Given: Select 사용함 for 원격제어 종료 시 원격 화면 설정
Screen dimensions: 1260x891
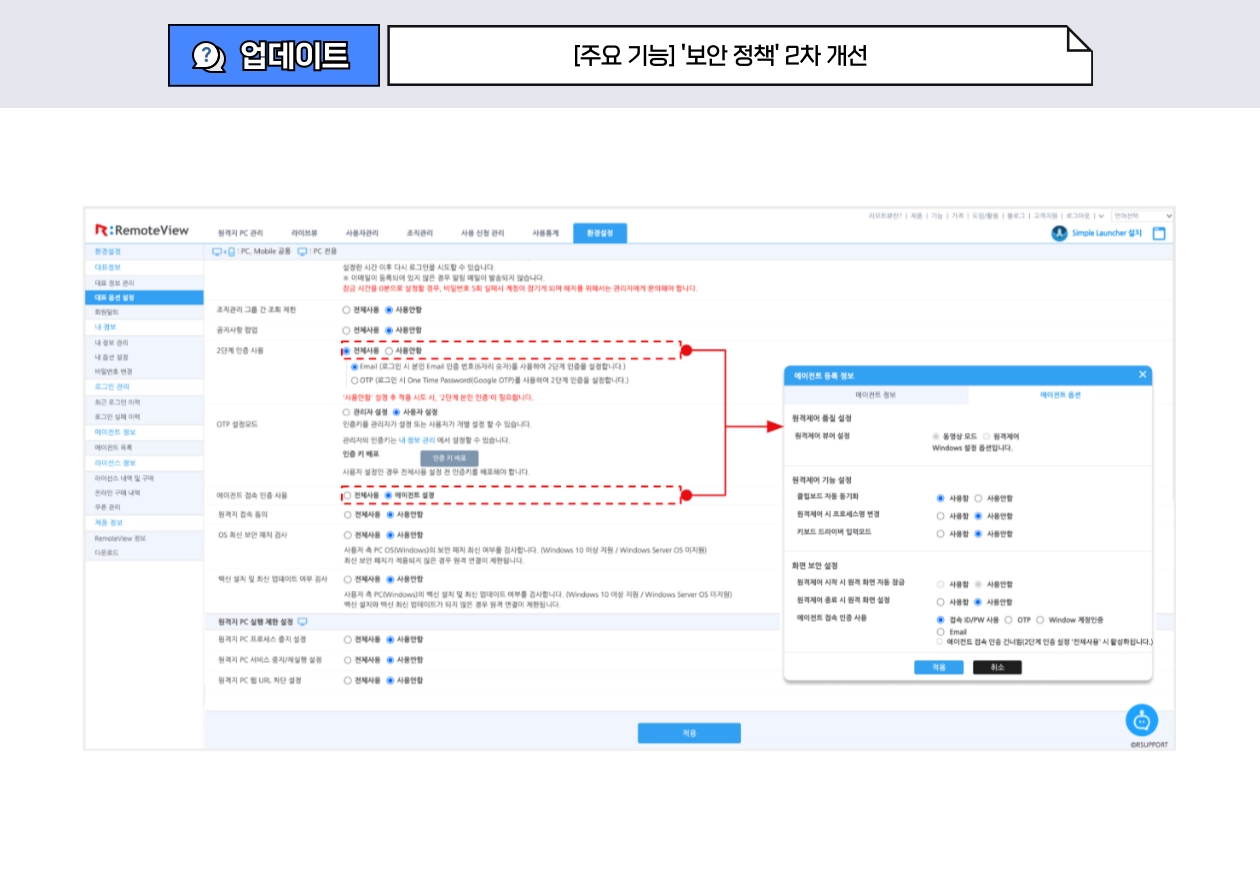Looking at the screenshot, I should point(940,602).
